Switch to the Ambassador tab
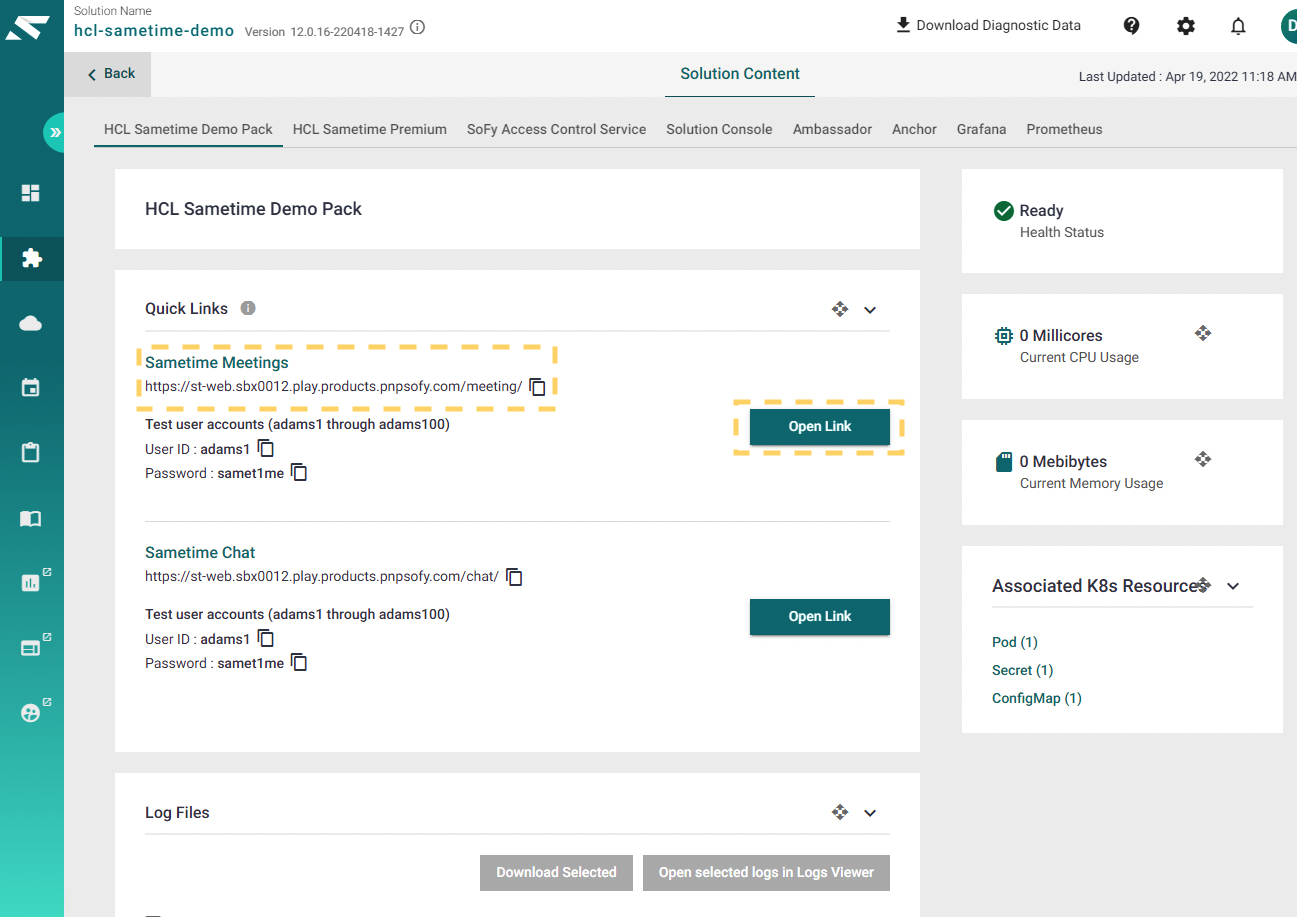This screenshot has height=917, width=1297. coord(832,129)
